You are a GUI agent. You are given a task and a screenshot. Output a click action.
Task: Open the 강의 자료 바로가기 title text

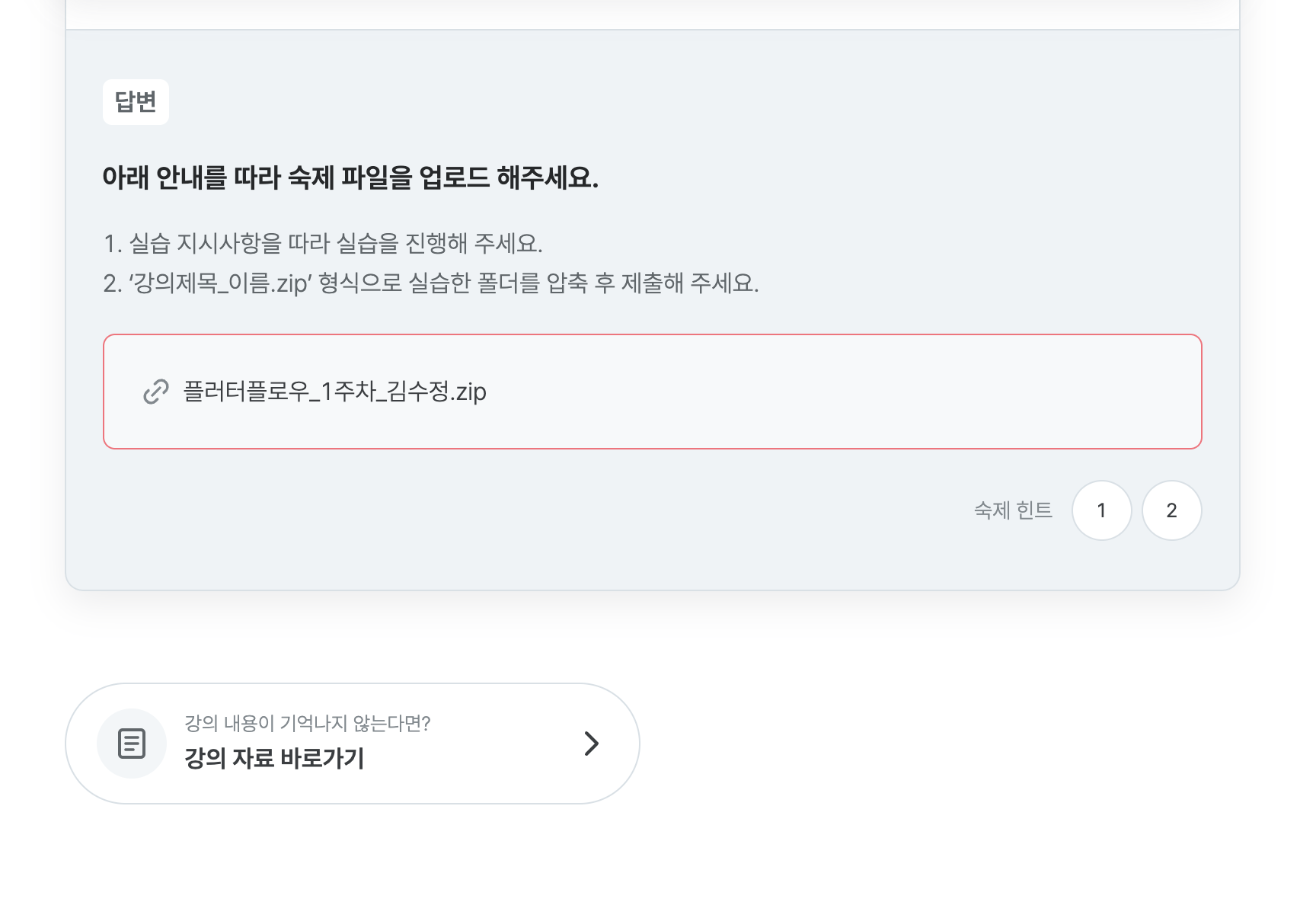click(x=274, y=758)
